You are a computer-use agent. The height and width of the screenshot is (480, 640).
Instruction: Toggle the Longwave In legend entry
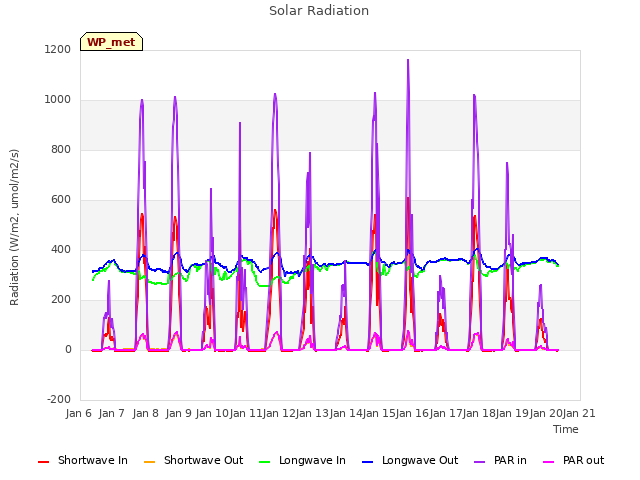(302, 460)
